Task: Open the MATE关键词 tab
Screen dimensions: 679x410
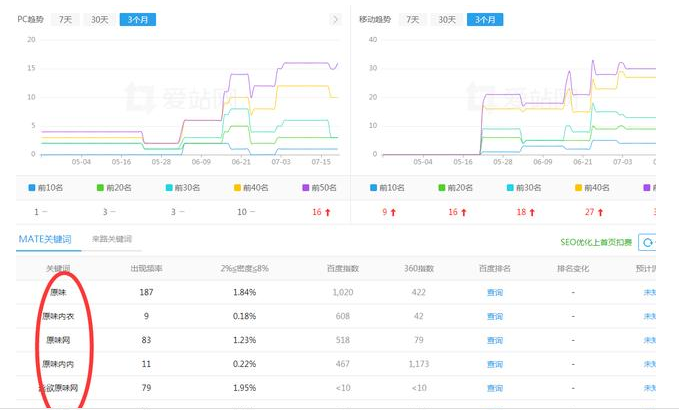Action: pyautogui.click(x=47, y=239)
